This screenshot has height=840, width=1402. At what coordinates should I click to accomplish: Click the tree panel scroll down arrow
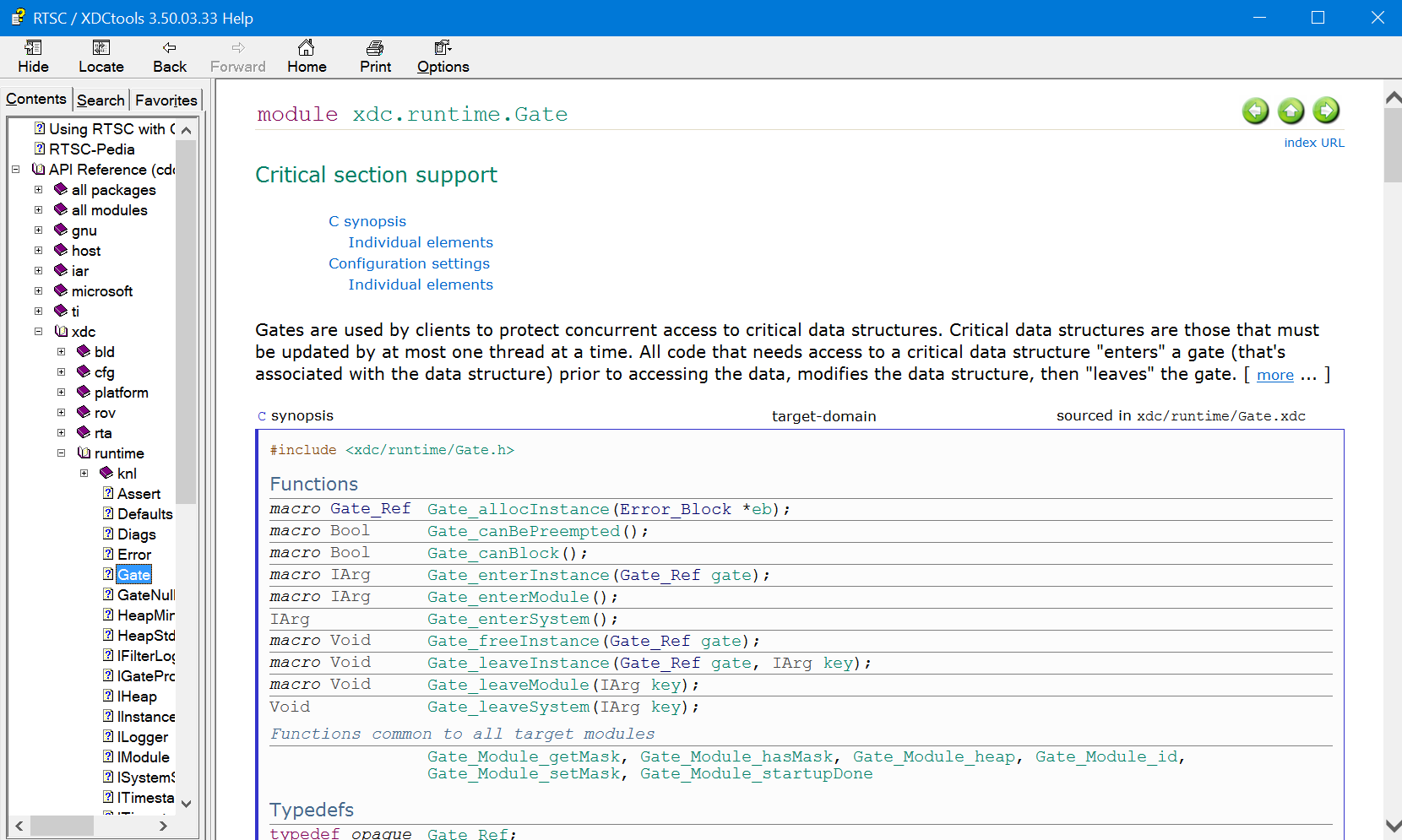click(x=187, y=804)
